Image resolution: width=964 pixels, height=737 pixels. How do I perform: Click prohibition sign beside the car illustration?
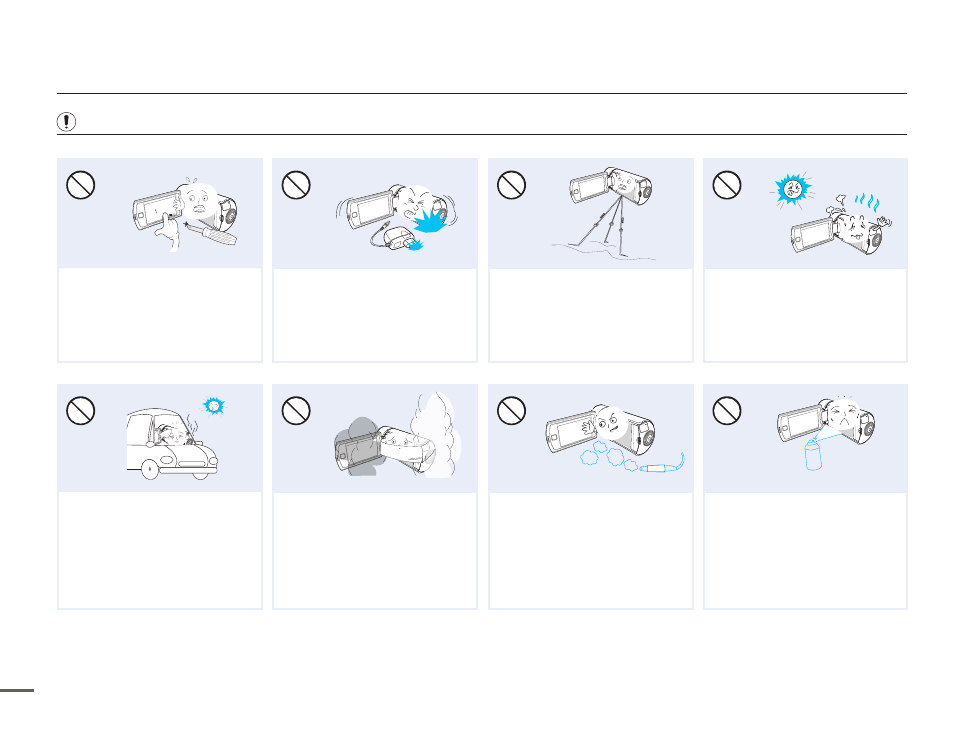pyautogui.click(x=81, y=411)
